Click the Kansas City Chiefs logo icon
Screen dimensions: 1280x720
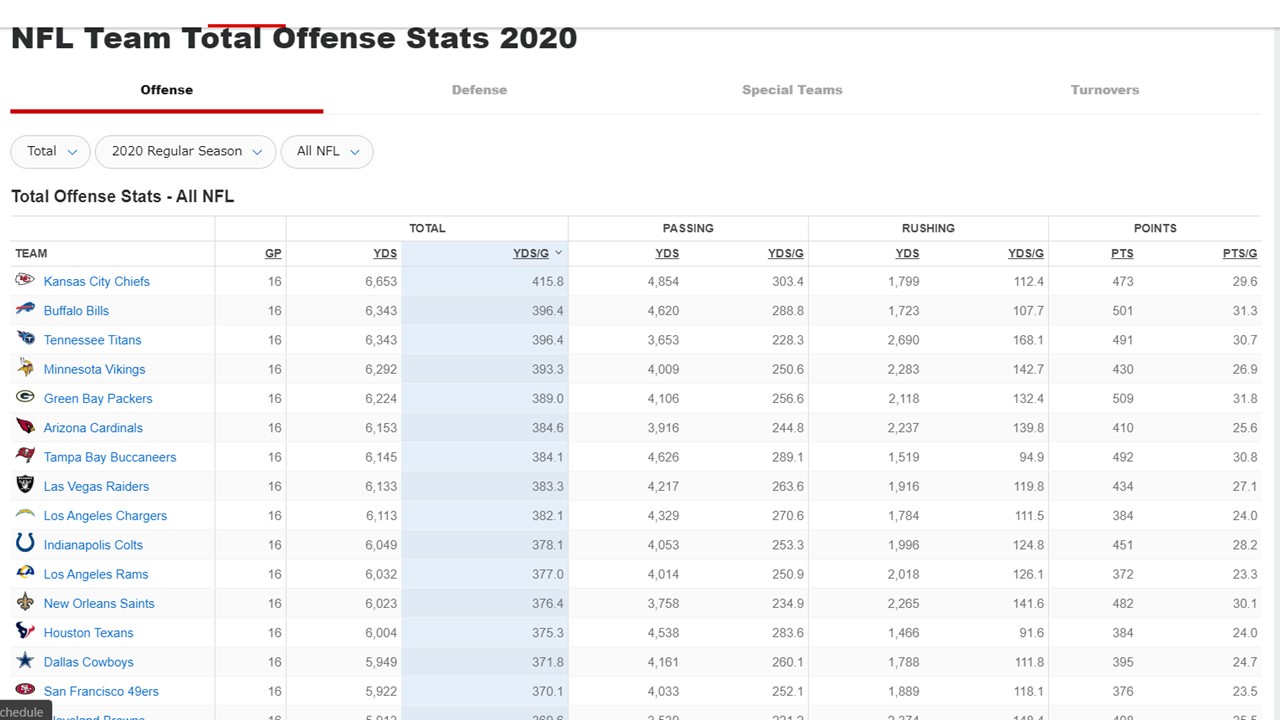tap(25, 280)
